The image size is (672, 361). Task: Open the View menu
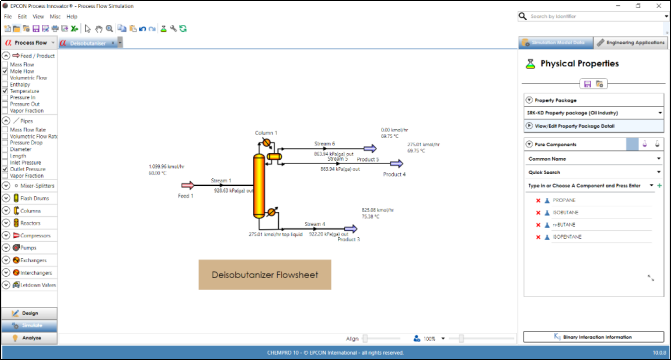[38, 16]
